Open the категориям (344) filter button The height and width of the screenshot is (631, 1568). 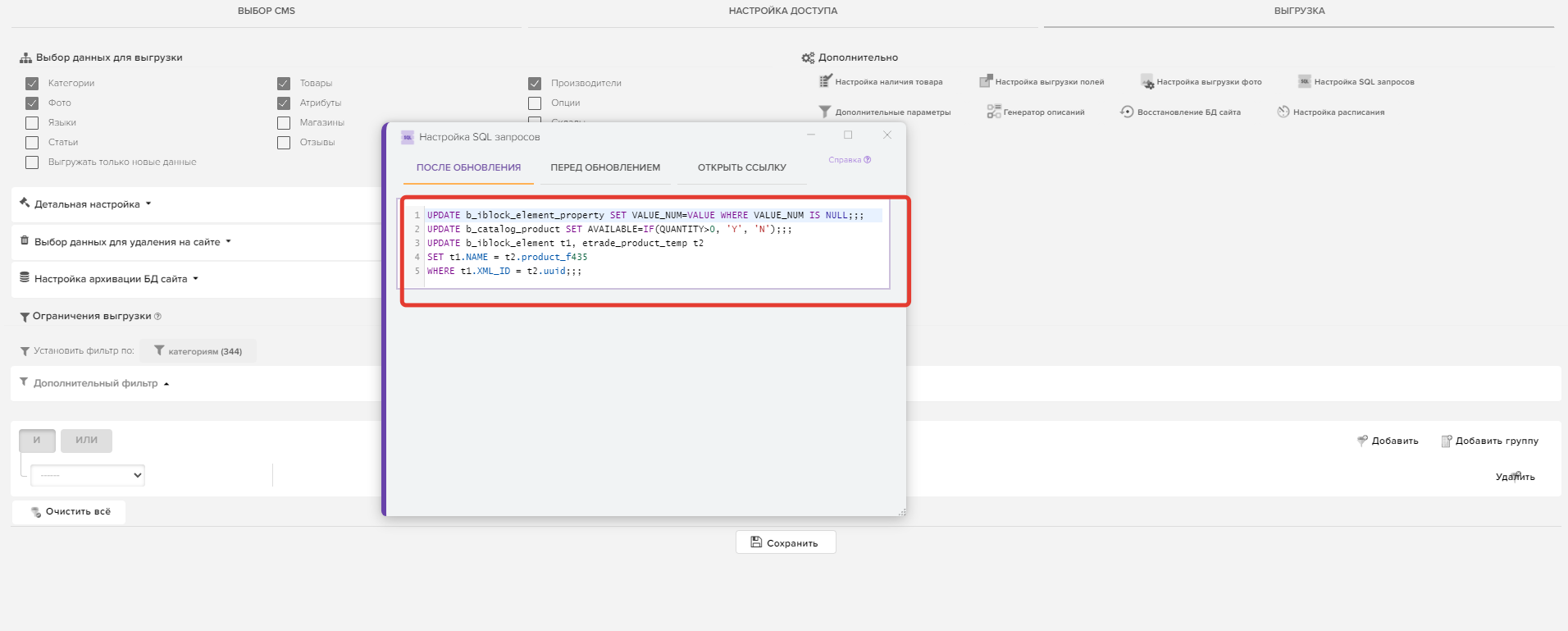click(x=198, y=351)
